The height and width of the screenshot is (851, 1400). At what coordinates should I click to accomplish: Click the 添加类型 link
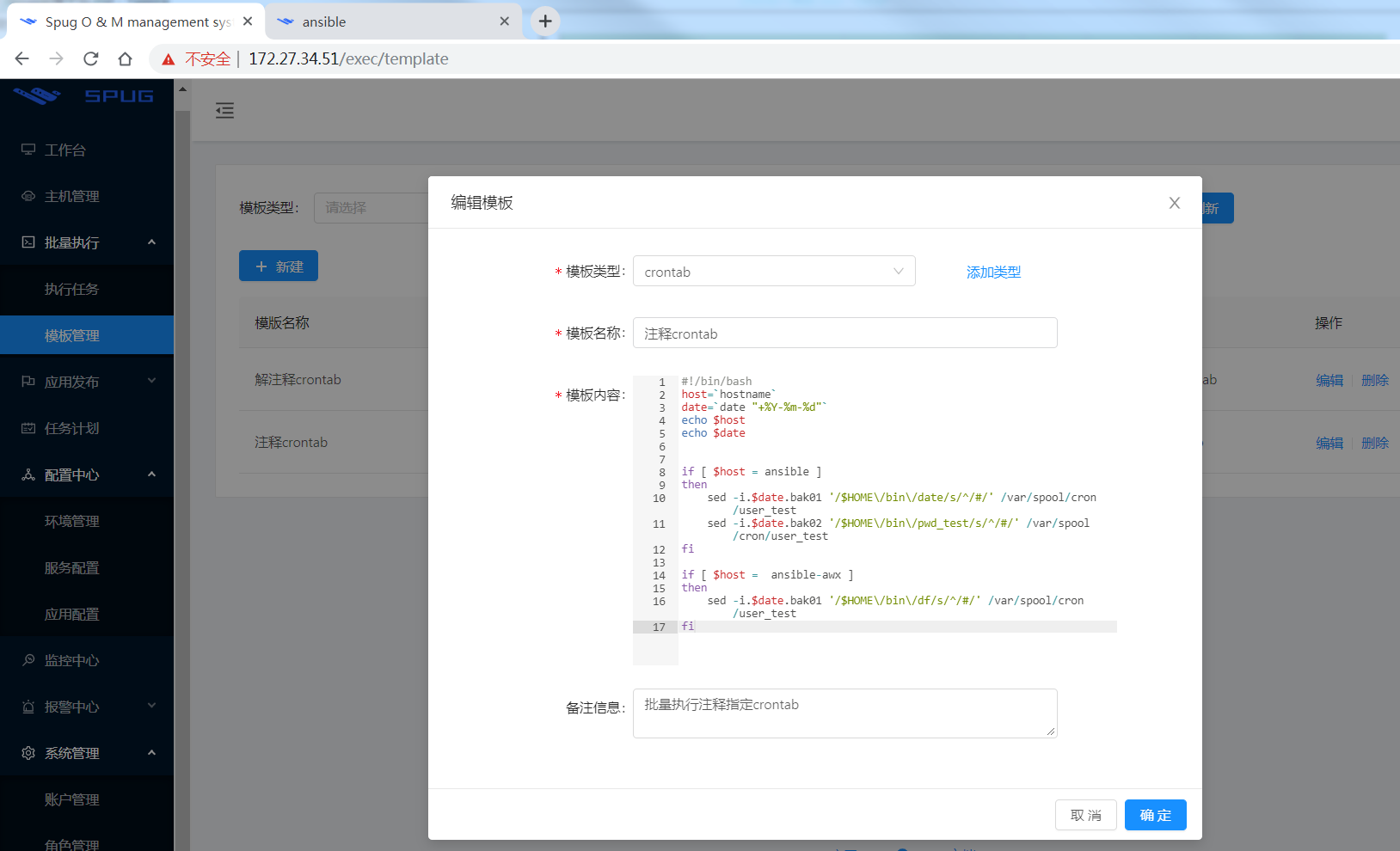pos(993,272)
